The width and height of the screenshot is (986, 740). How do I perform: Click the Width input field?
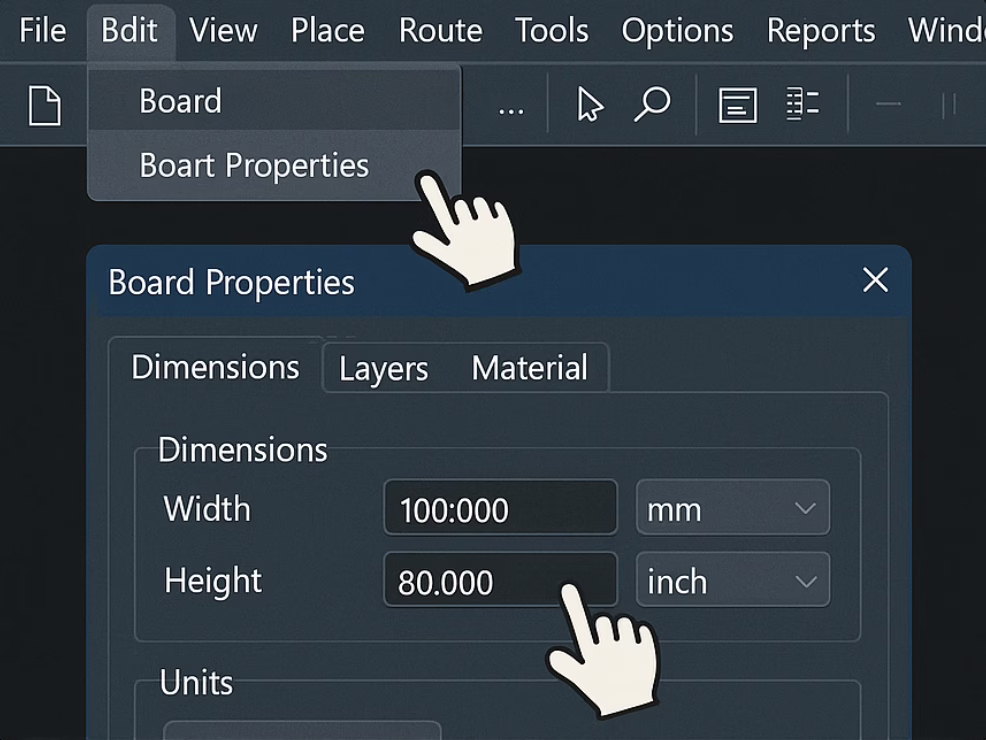point(501,508)
